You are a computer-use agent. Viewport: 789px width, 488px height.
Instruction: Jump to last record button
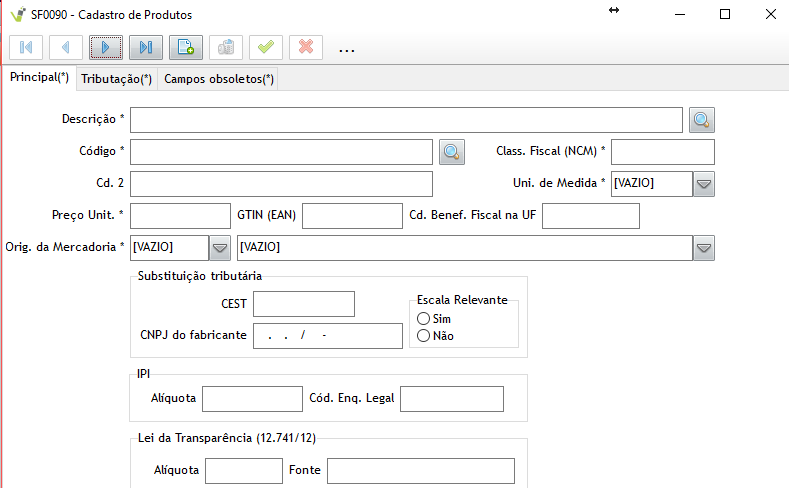146,48
